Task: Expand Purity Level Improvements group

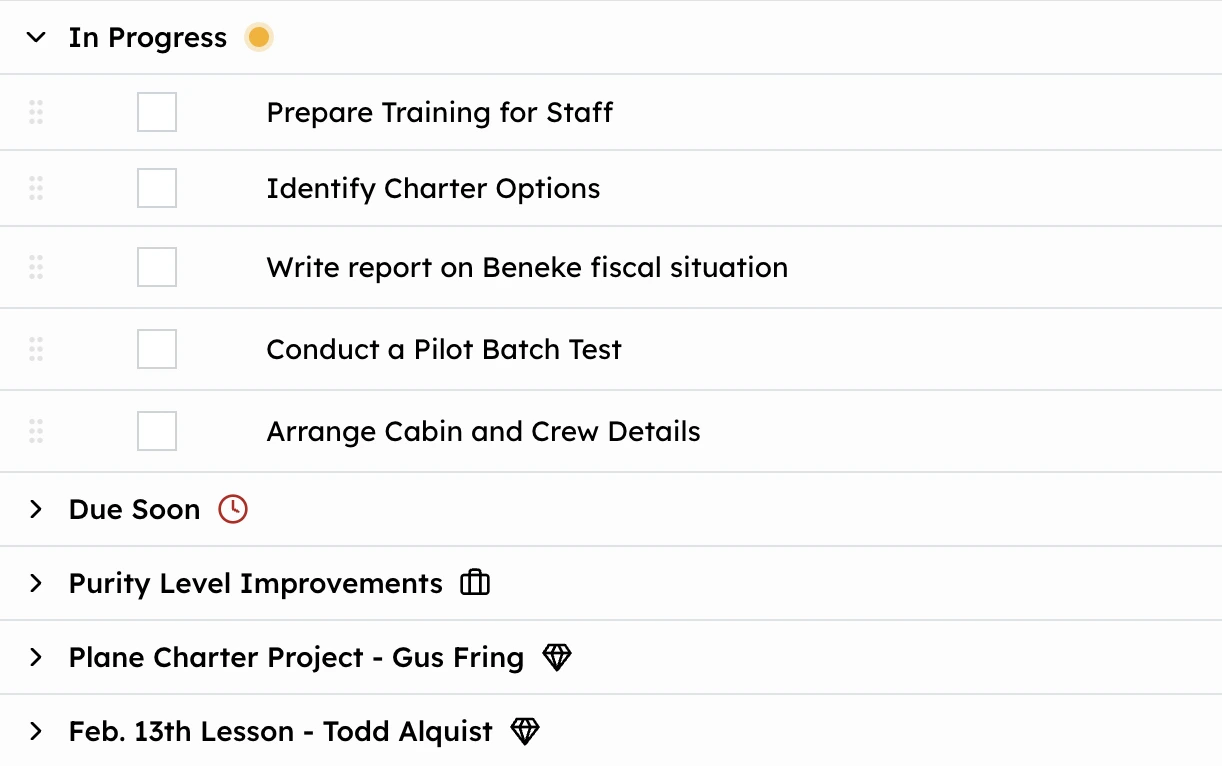Action: [36, 583]
